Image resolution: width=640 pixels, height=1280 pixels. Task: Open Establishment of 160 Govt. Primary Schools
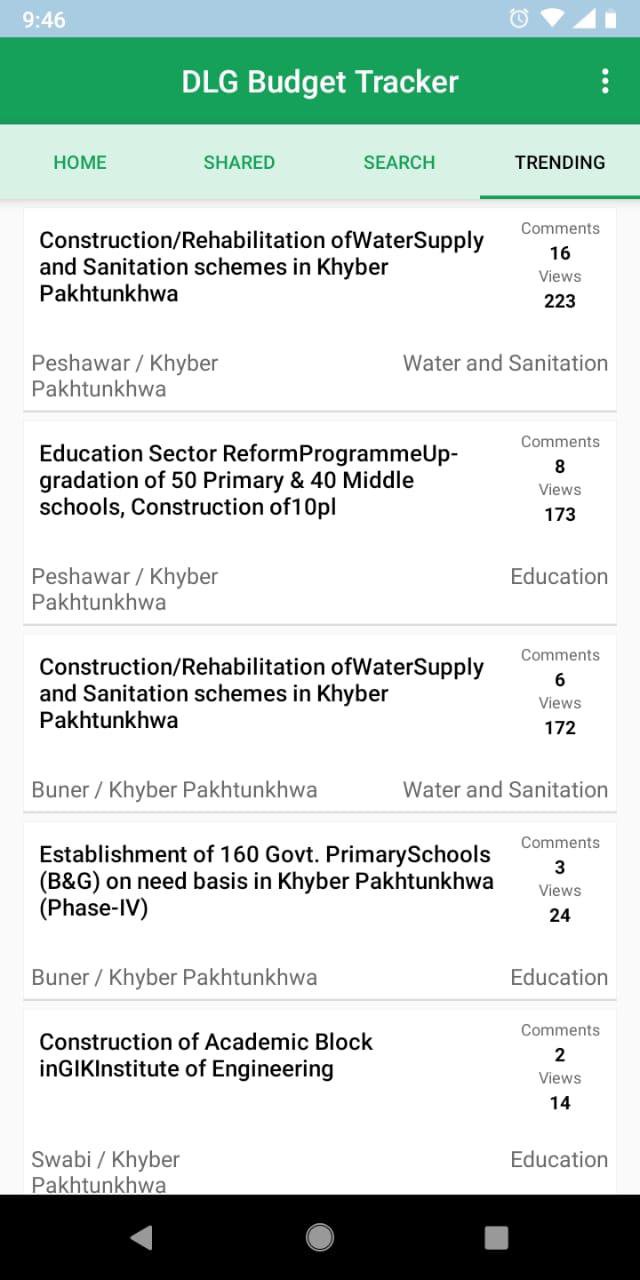(266, 881)
